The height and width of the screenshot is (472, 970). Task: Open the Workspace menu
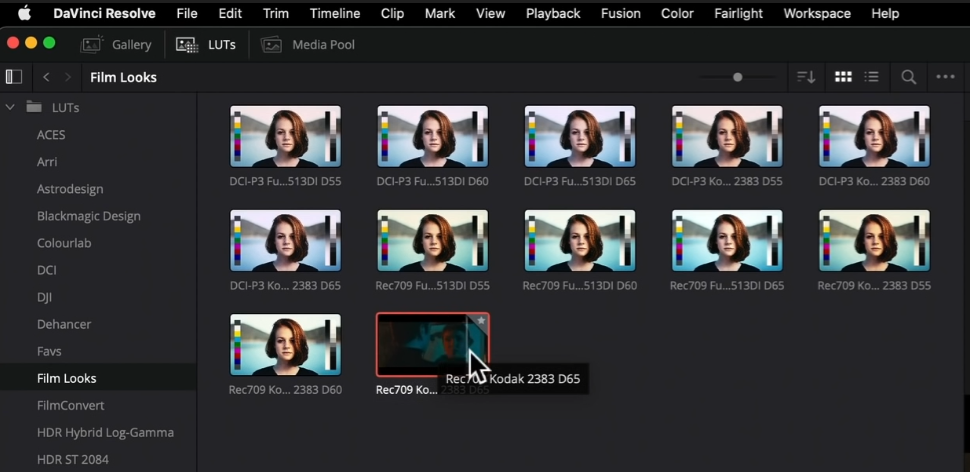pos(817,13)
